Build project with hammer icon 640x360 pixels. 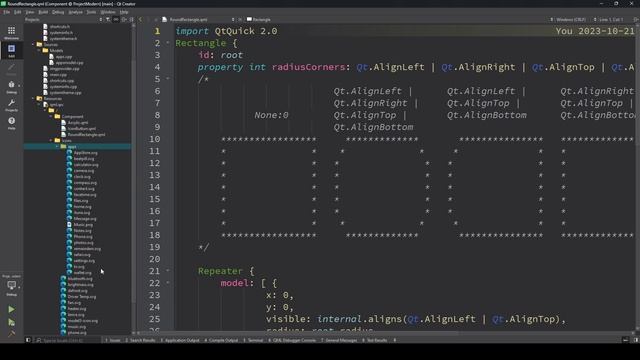(11, 334)
